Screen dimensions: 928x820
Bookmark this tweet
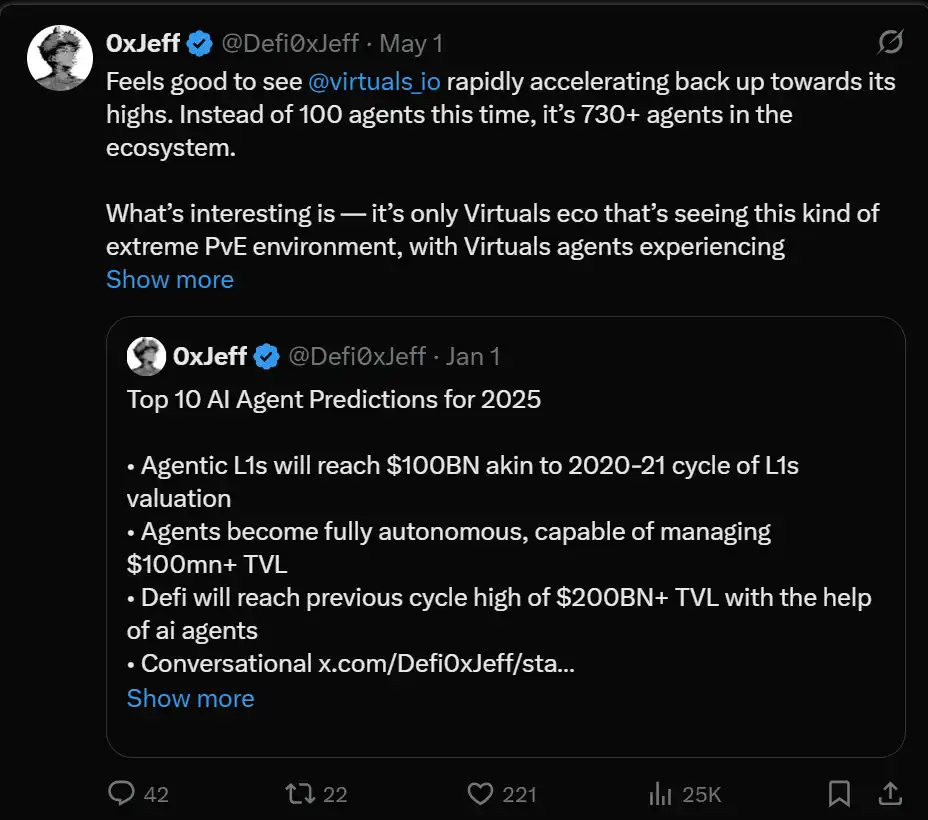point(839,794)
